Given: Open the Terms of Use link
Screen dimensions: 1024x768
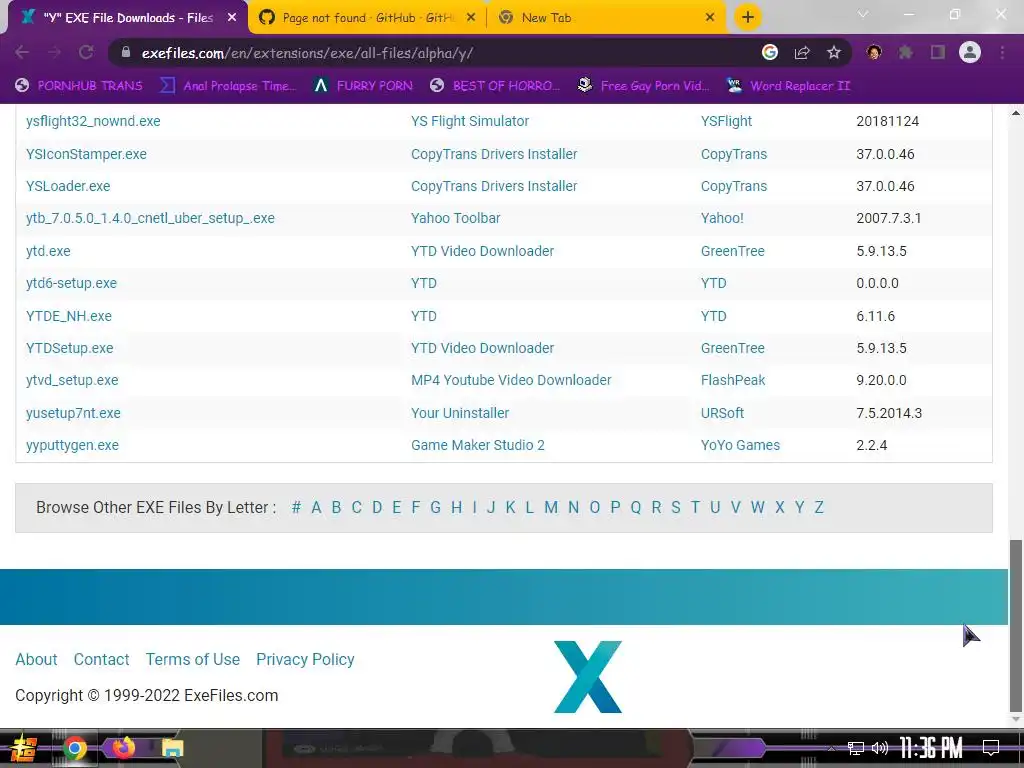Looking at the screenshot, I should pyautogui.click(x=193, y=660).
